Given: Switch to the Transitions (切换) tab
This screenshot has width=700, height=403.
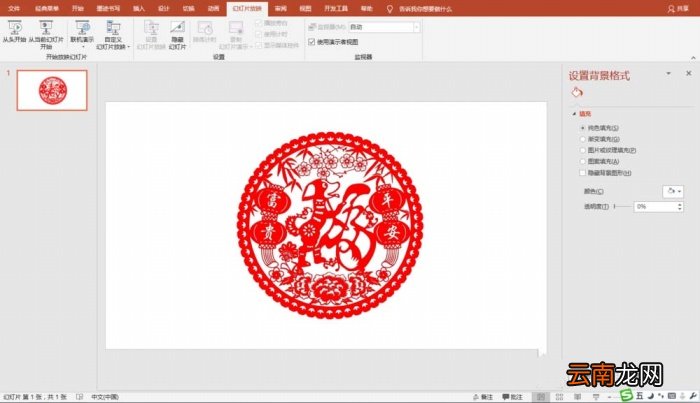Looking at the screenshot, I should pos(188,8).
